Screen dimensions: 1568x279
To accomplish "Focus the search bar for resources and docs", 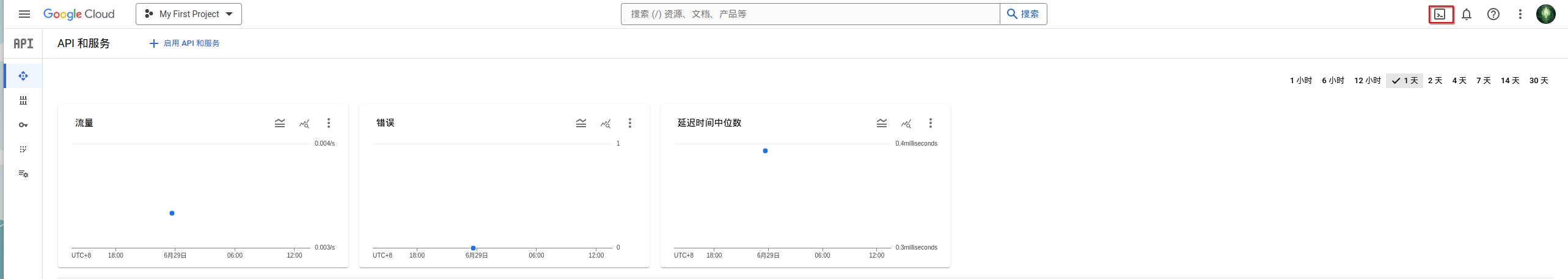I will [810, 14].
